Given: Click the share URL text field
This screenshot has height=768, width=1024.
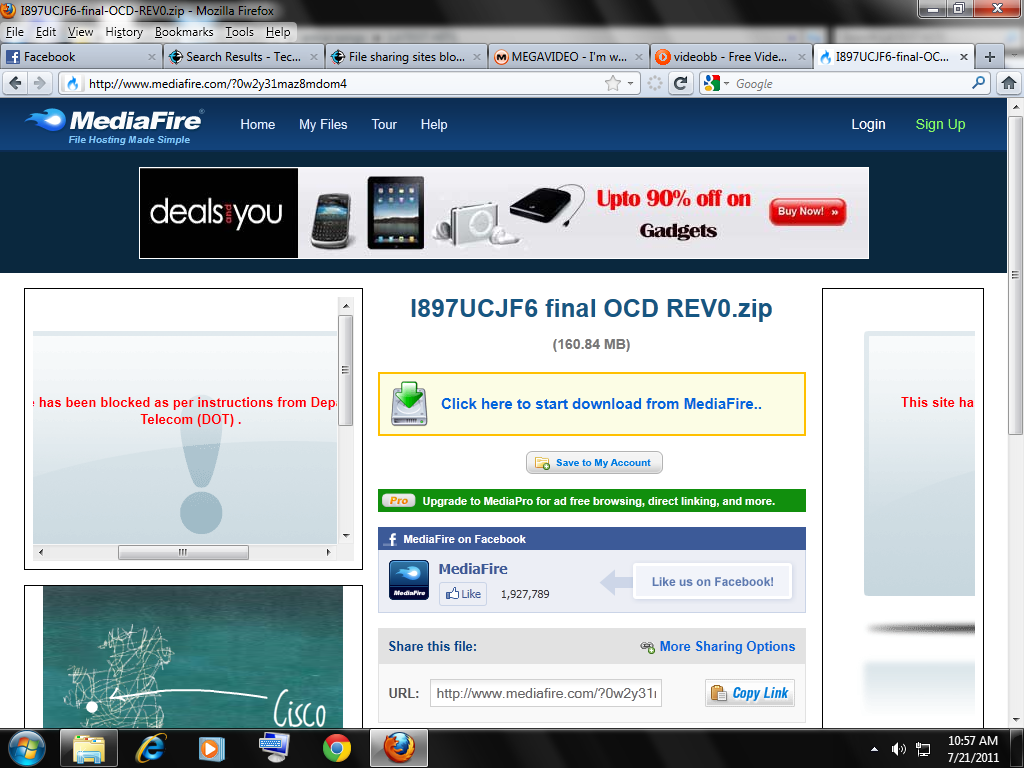Looking at the screenshot, I should point(546,693).
